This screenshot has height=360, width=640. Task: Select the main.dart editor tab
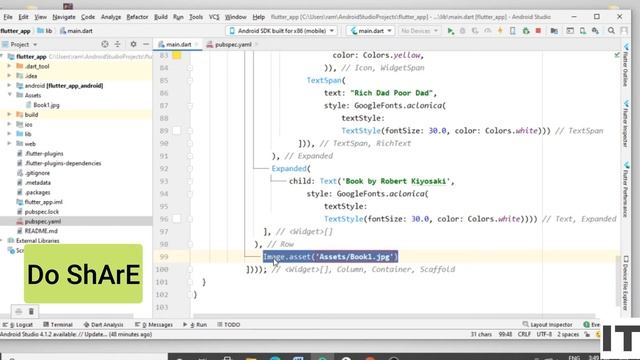tap(178, 44)
